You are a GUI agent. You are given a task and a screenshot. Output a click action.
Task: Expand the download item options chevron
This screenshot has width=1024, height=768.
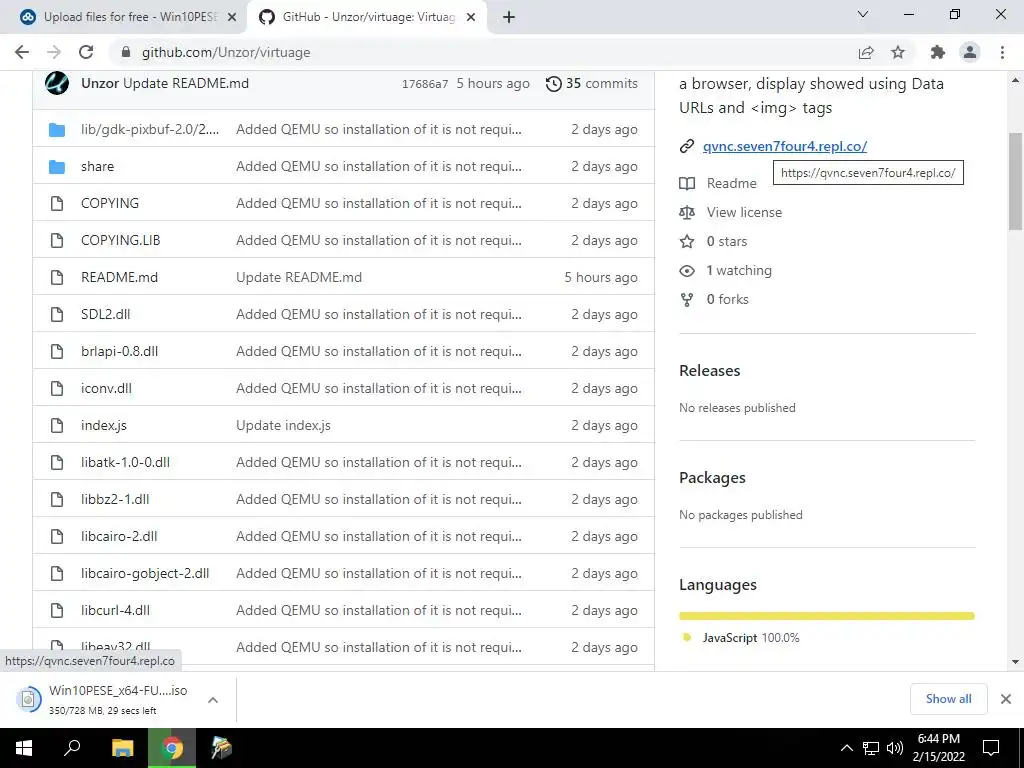point(213,699)
